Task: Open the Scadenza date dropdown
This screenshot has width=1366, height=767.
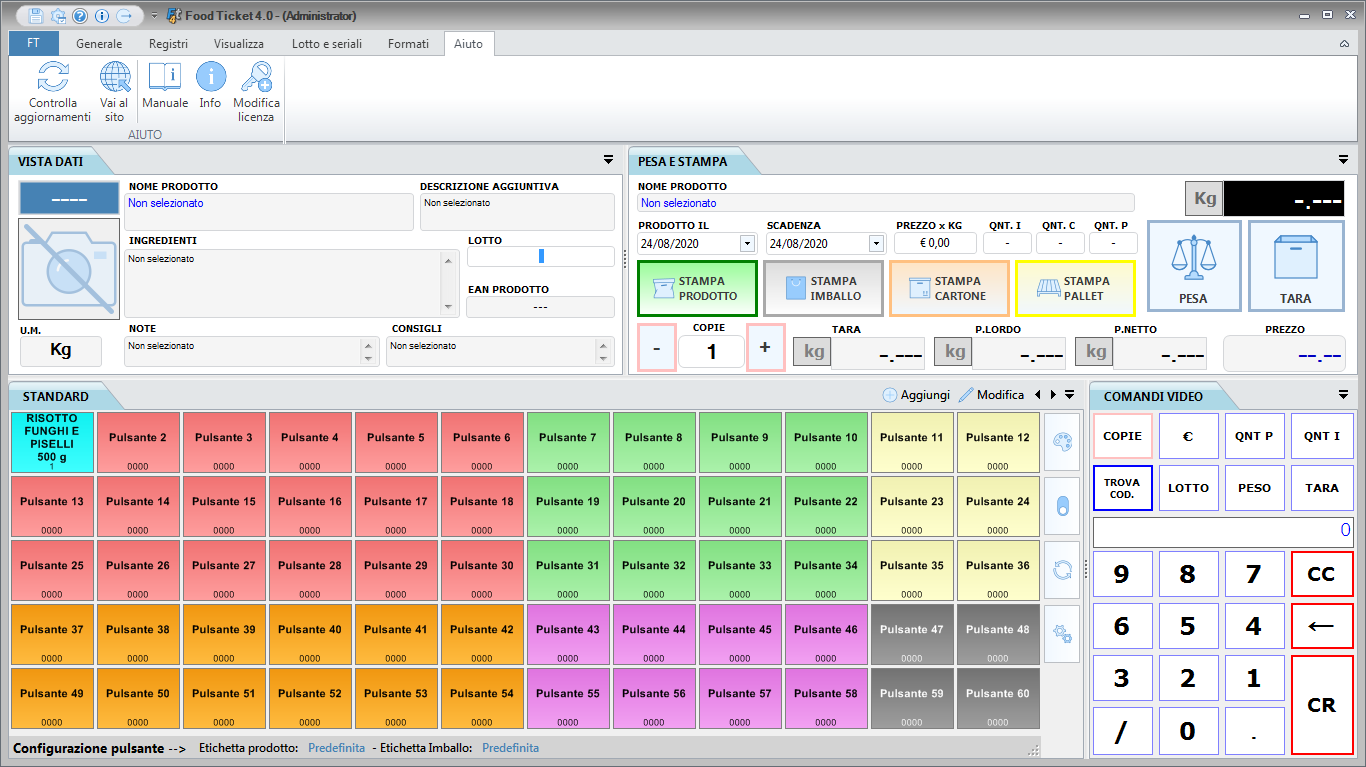Action: (x=876, y=243)
